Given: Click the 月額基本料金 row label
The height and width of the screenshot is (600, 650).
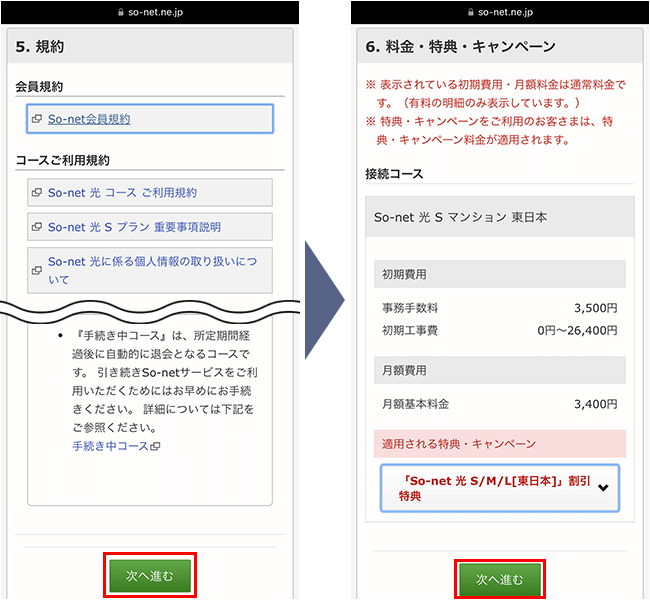Looking at the screenshot, I should [415, 404].
